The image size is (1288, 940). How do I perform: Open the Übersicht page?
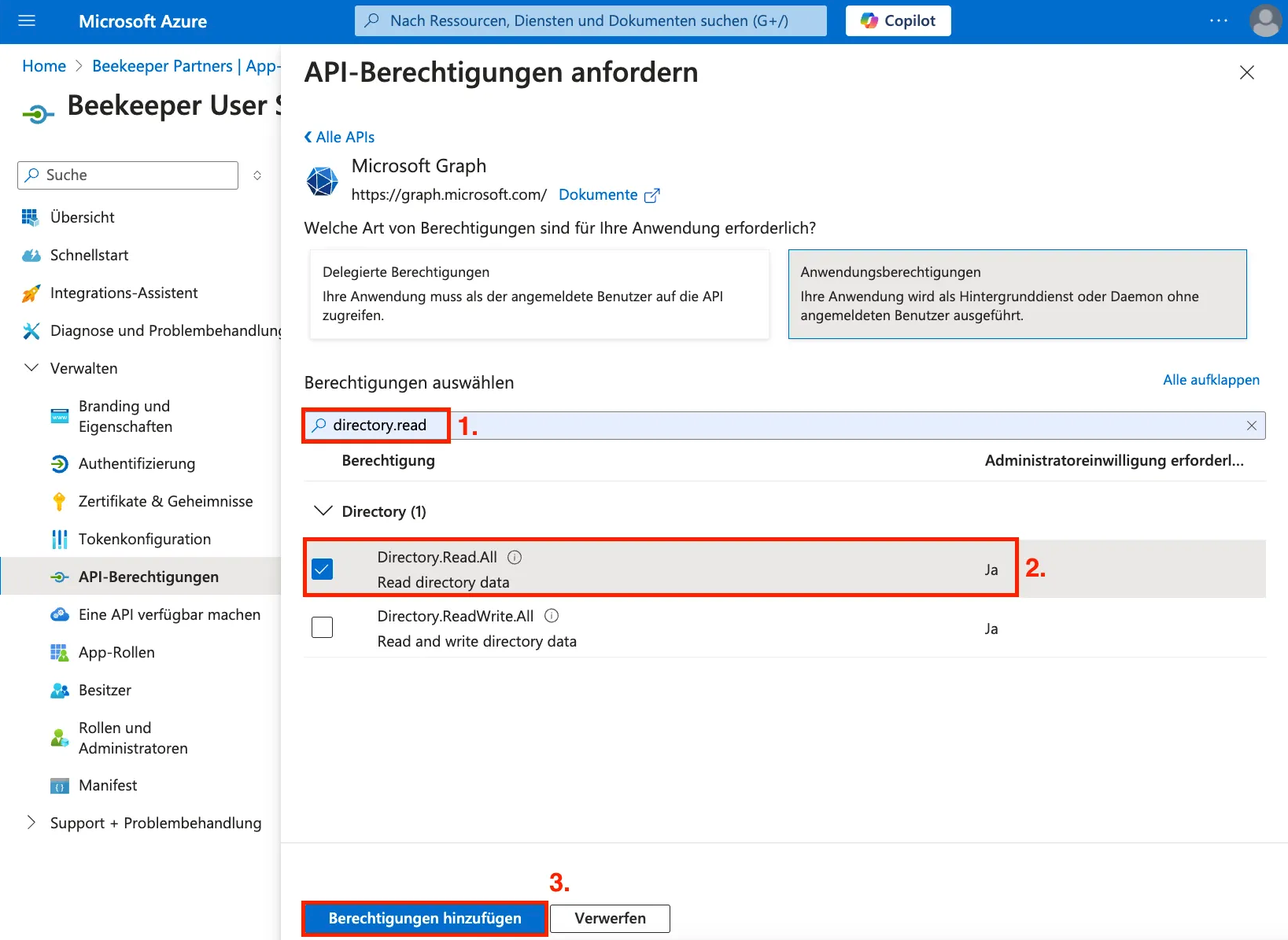click(83, 217)
